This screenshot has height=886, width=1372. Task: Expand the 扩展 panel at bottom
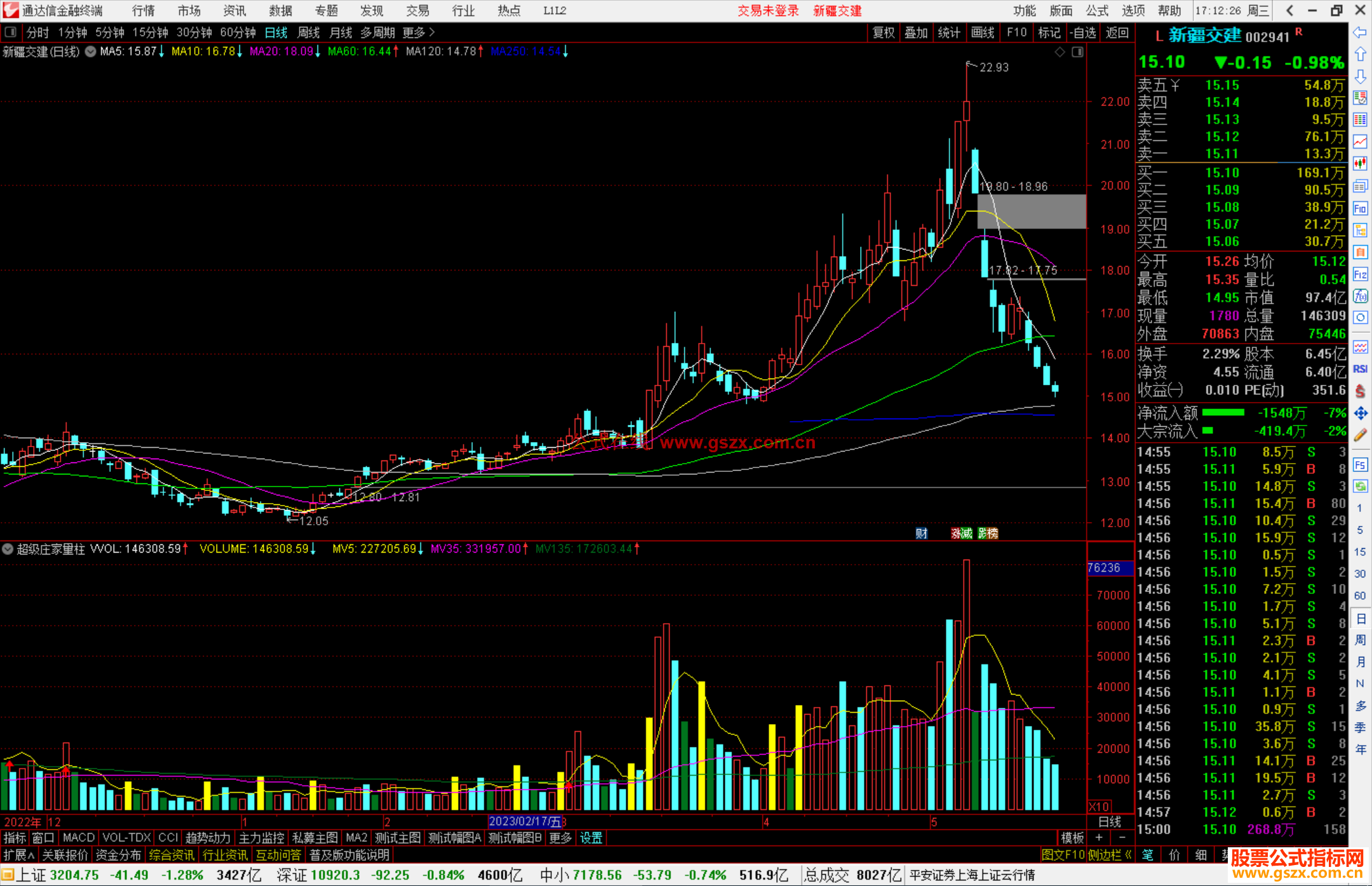click(18, 855)
